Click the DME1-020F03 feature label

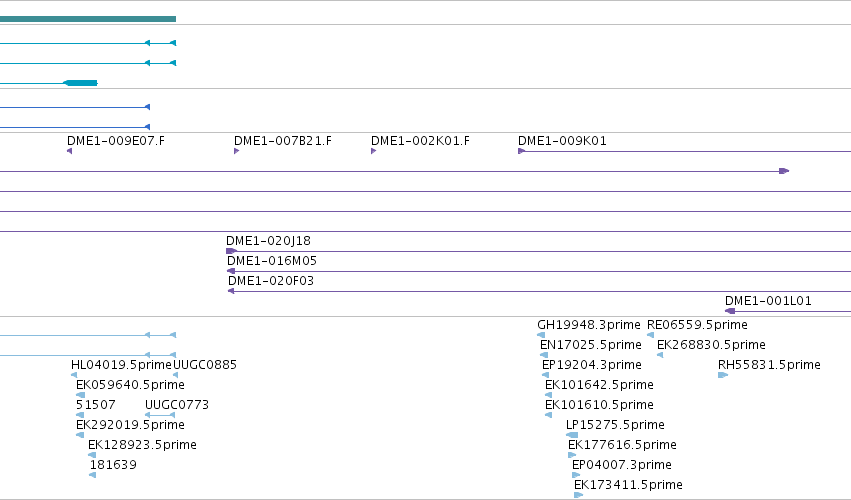point(271,281)
